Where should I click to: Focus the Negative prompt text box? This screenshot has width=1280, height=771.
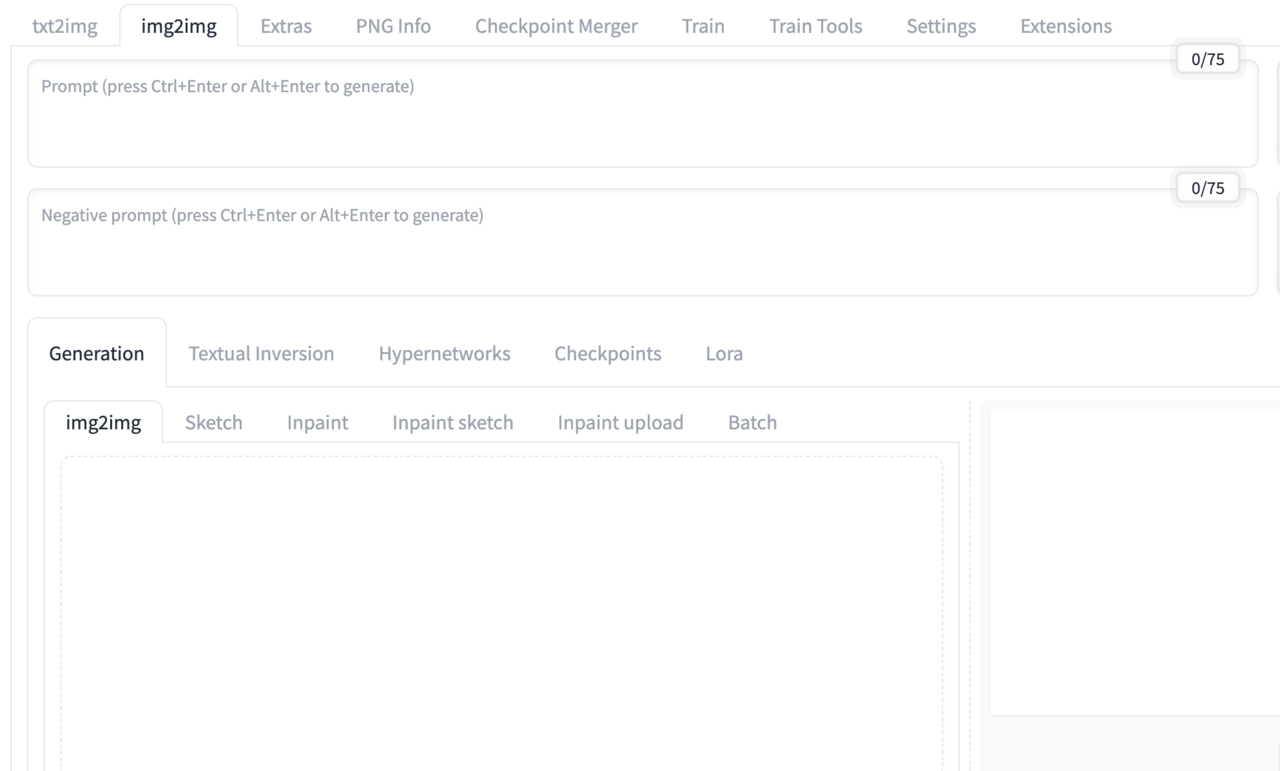[642, 242]
